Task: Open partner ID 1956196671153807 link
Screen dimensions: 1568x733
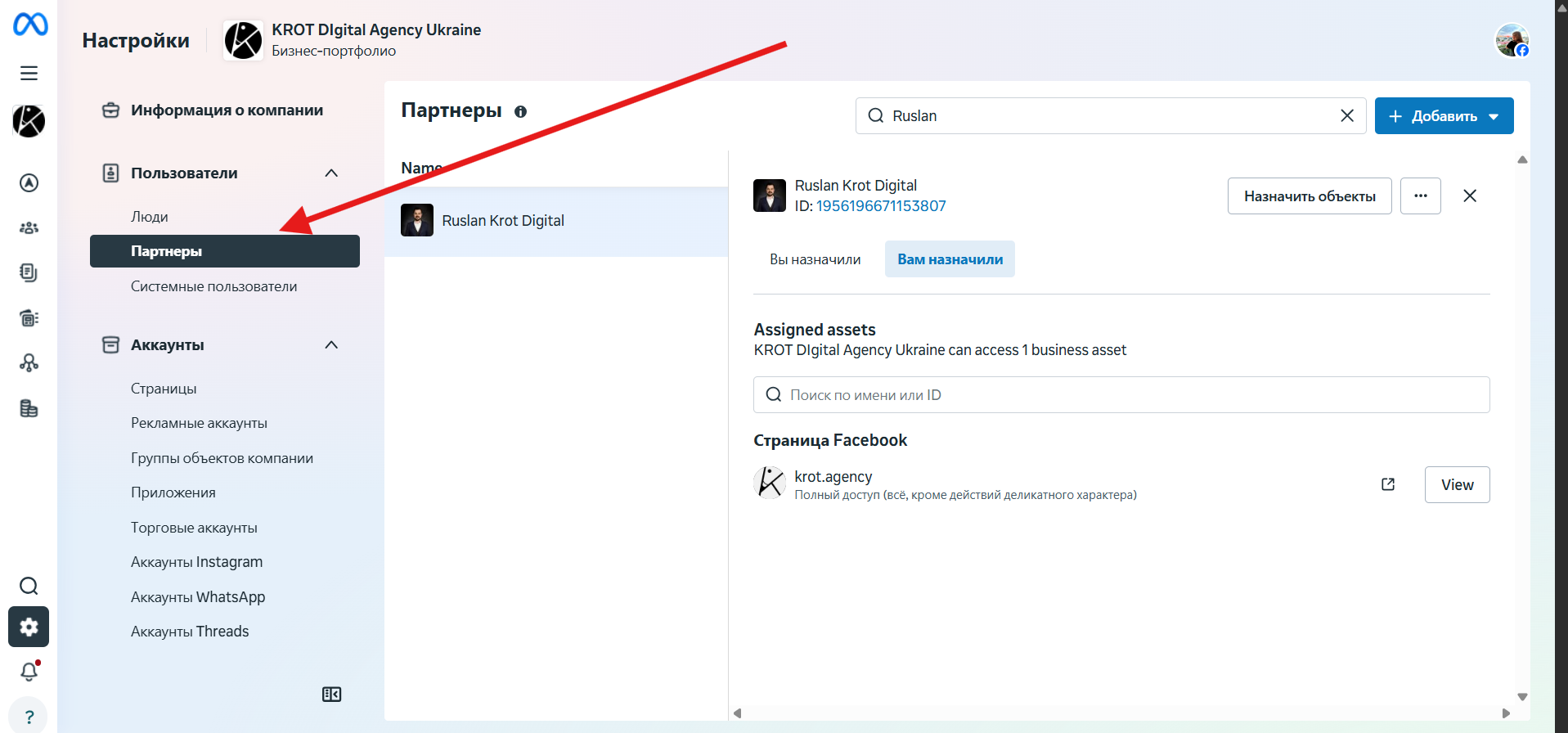Action: (881, 206)
